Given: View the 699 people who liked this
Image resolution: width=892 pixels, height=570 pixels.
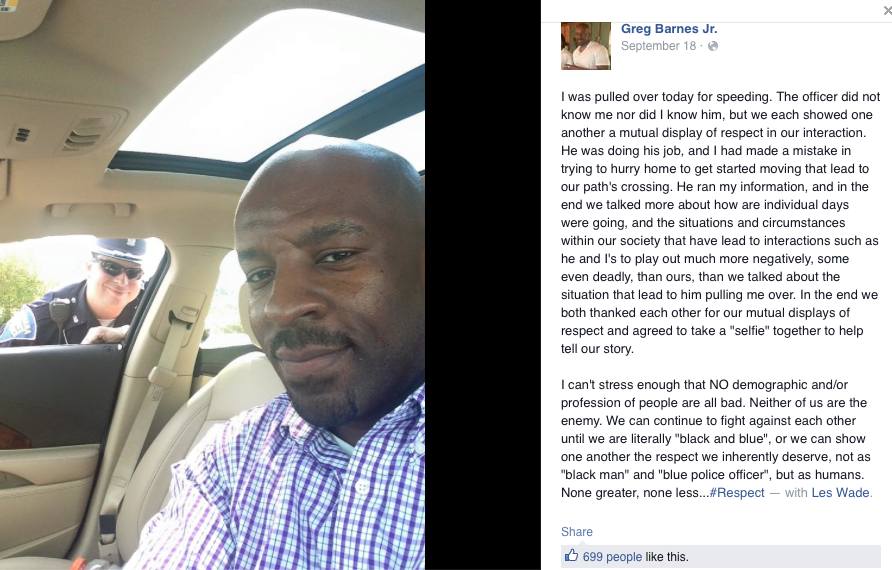Looking at the screenshot, I should (x=612, y=556).
